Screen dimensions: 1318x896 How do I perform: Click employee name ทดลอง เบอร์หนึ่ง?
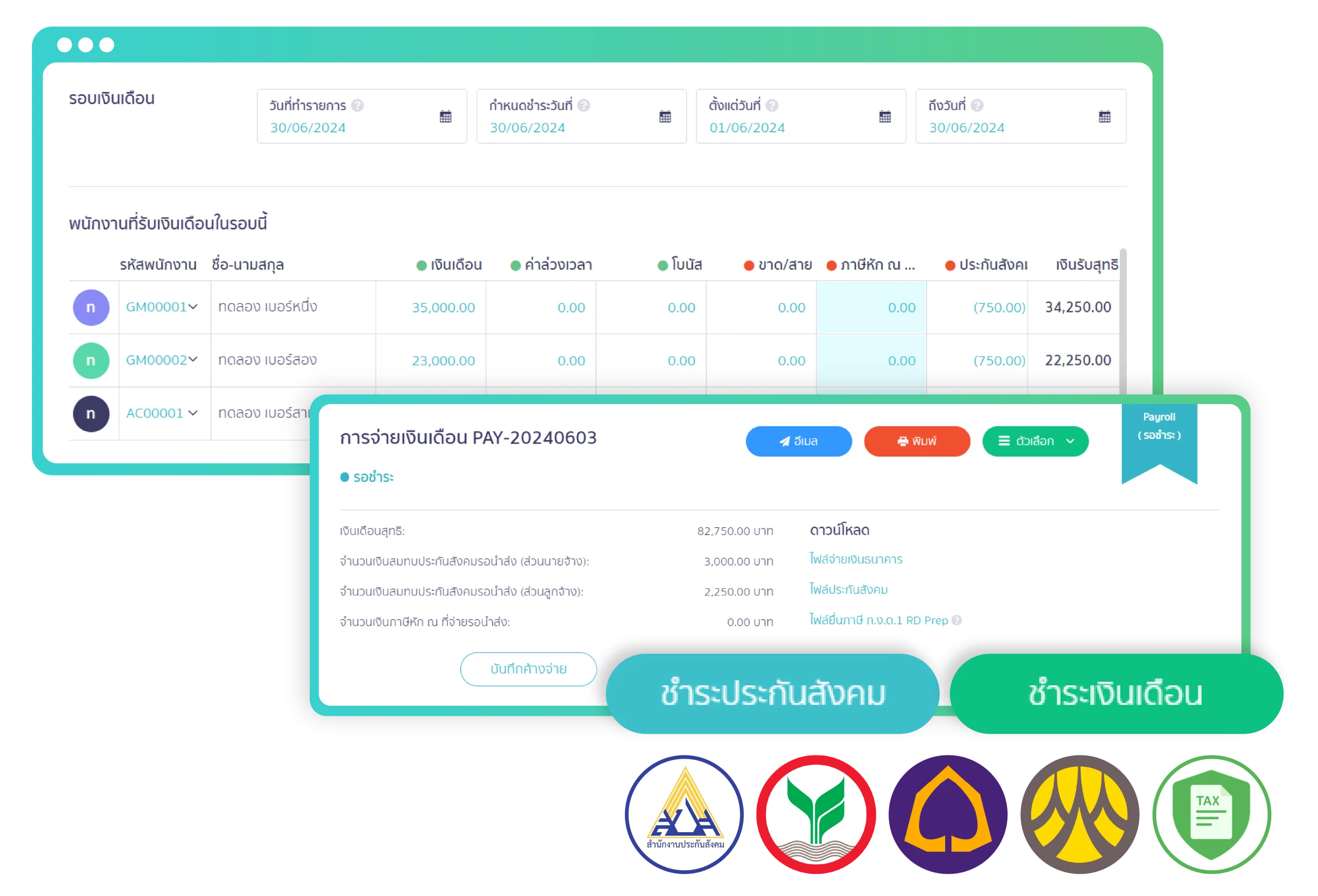click(268, 306)
